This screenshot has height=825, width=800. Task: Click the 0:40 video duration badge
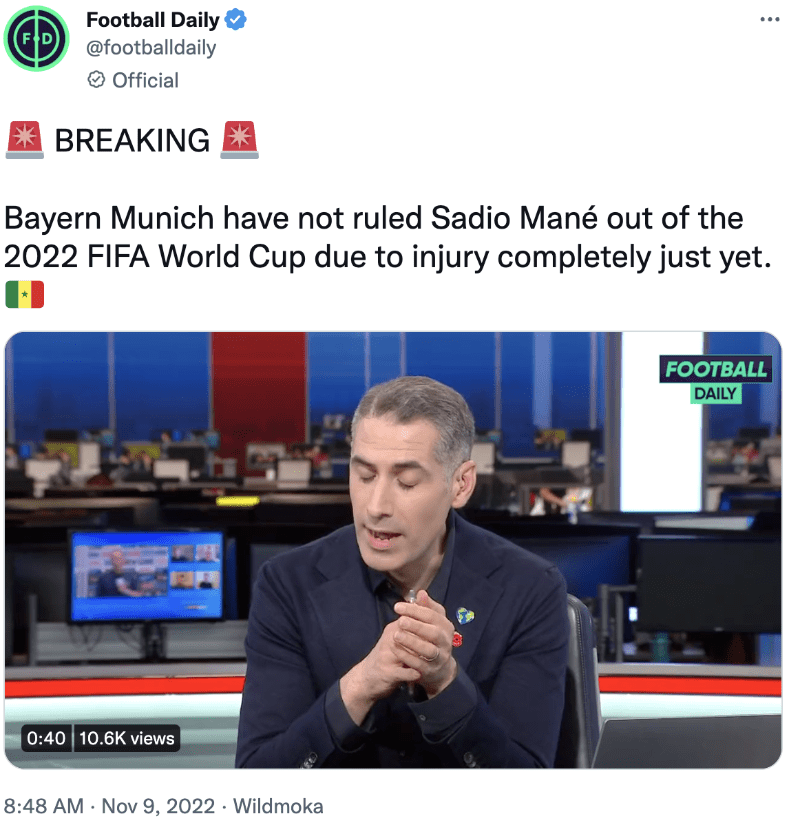pos(46,738)
